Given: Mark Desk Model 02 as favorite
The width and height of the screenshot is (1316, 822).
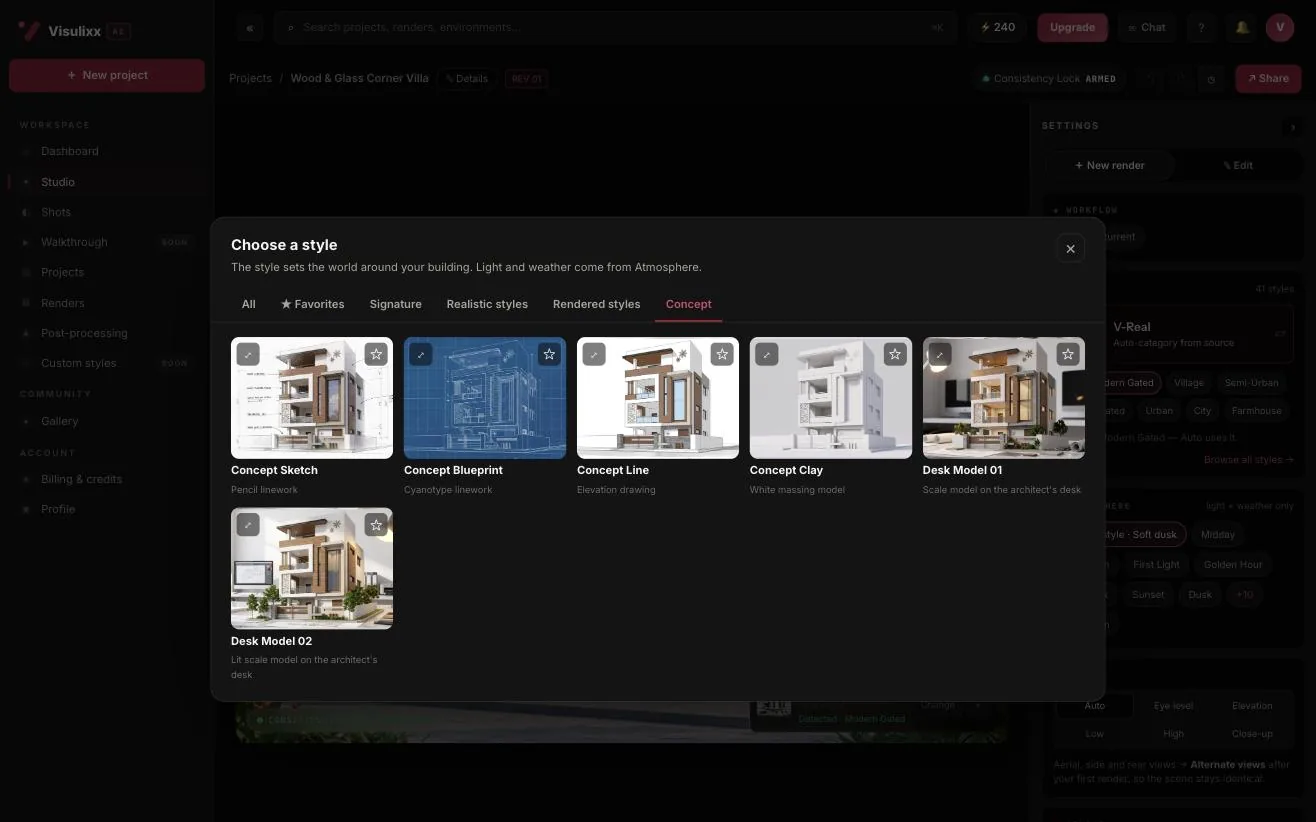Looking at the screenshot, I should click(x=376, y=525).
